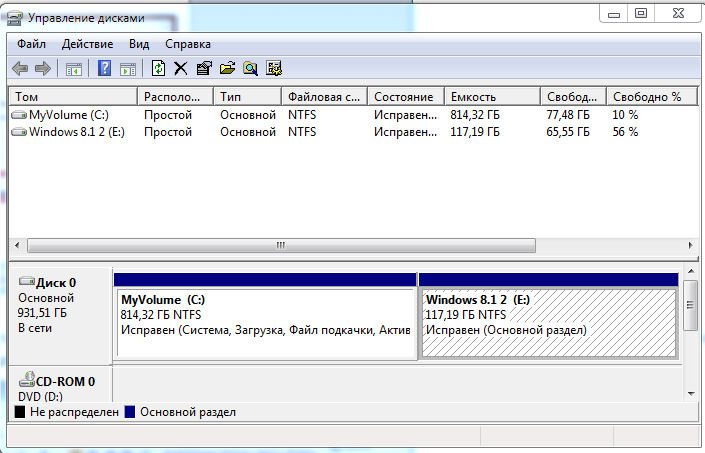This screenshot has width=705, height=453.
Task: Click the Delete (black X) toolbar icon
Action: pyautogui.click(x=181, y=69)
